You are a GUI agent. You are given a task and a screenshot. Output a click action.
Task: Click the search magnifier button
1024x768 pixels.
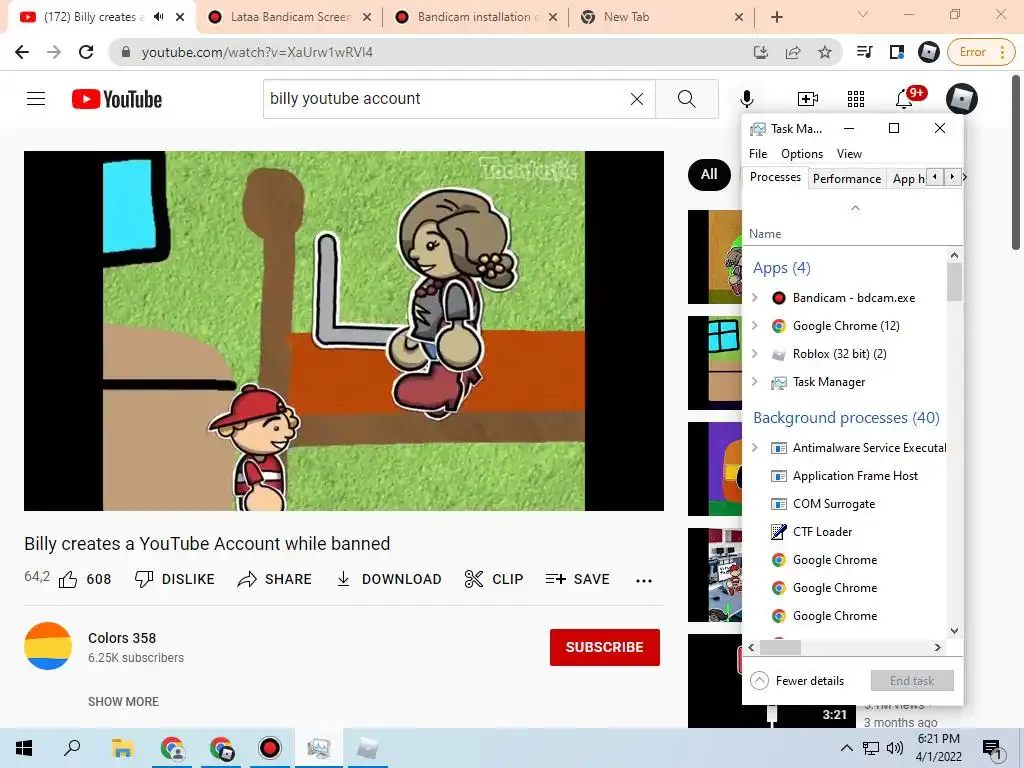coord(686,99)
